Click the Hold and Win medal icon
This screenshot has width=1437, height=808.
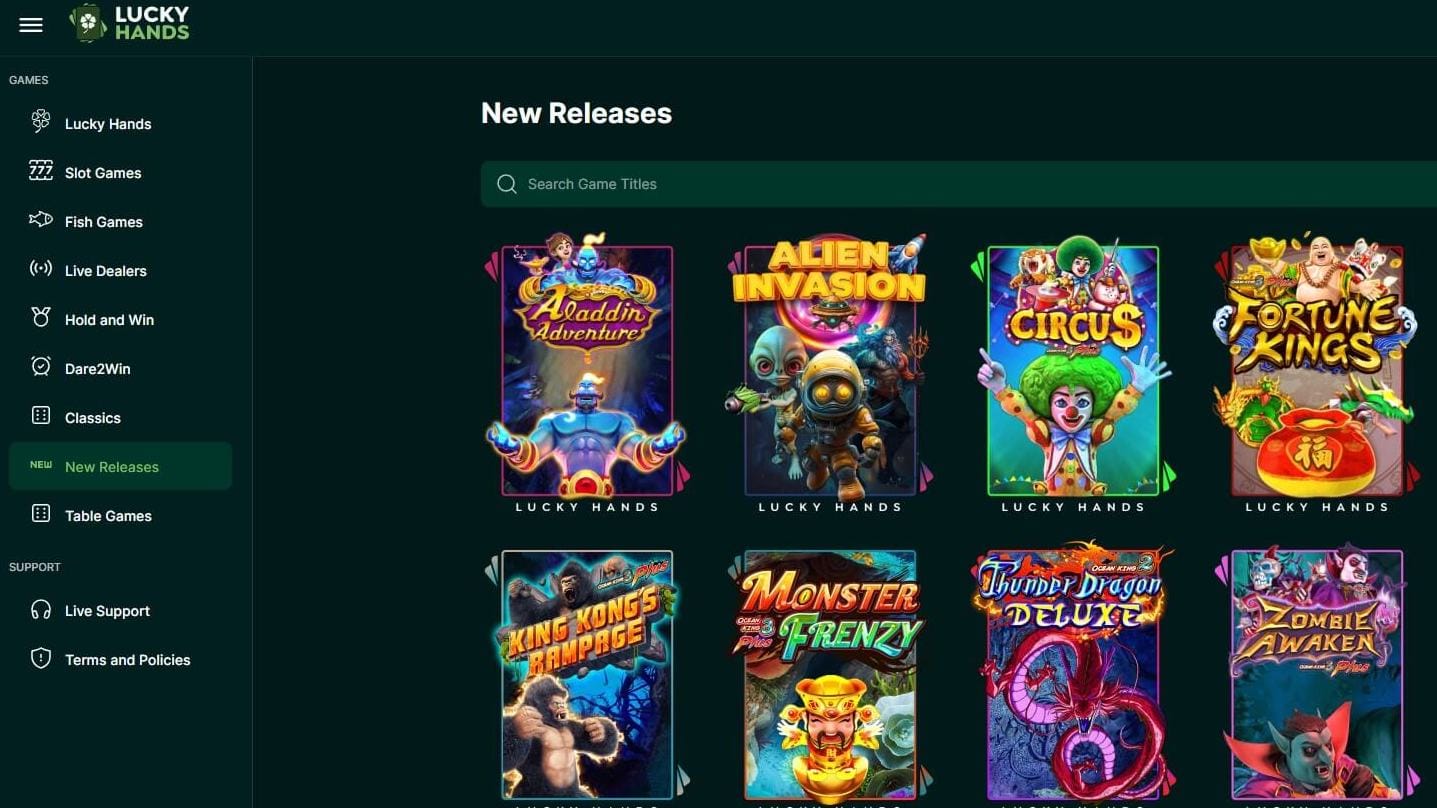pyautogui.click(x=41, y=318)
